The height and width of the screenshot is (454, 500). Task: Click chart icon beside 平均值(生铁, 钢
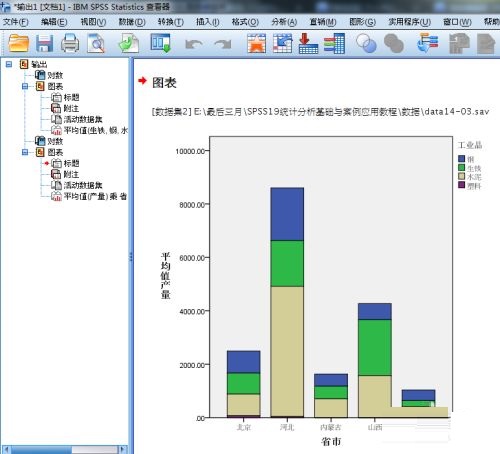click(56, 130)
